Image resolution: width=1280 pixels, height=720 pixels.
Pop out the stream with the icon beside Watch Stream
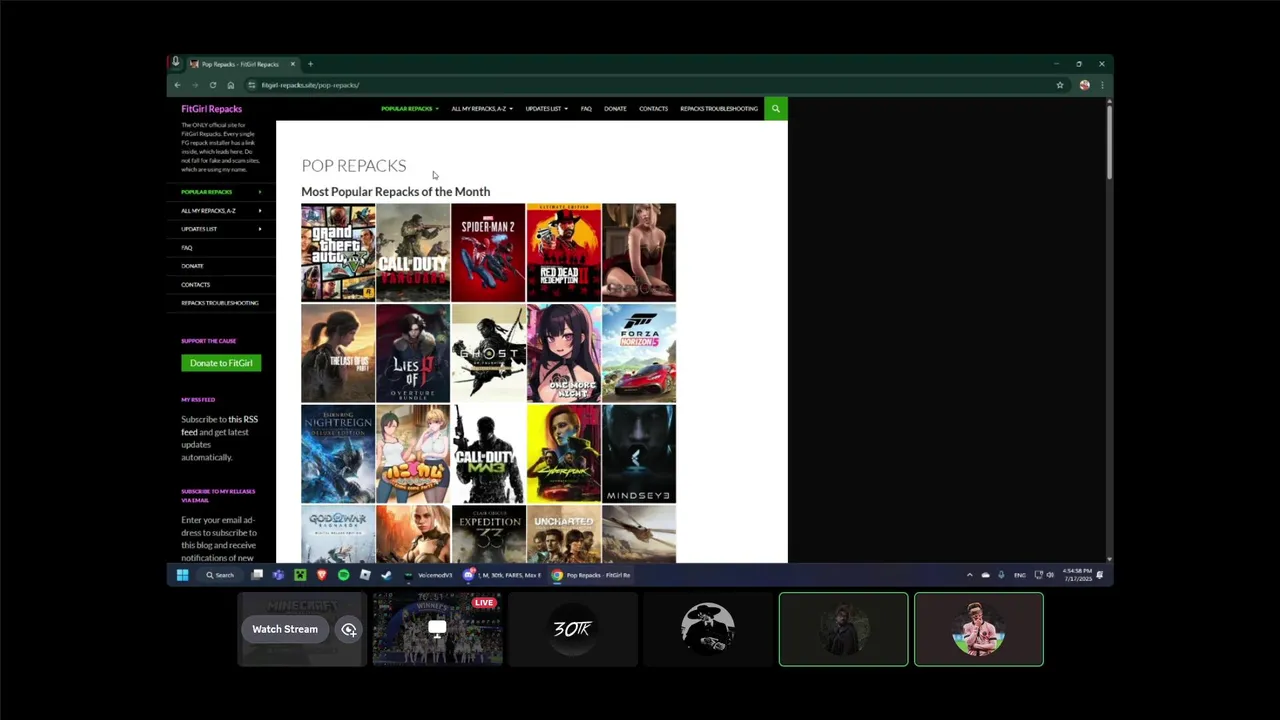click(x=349, y=629)
